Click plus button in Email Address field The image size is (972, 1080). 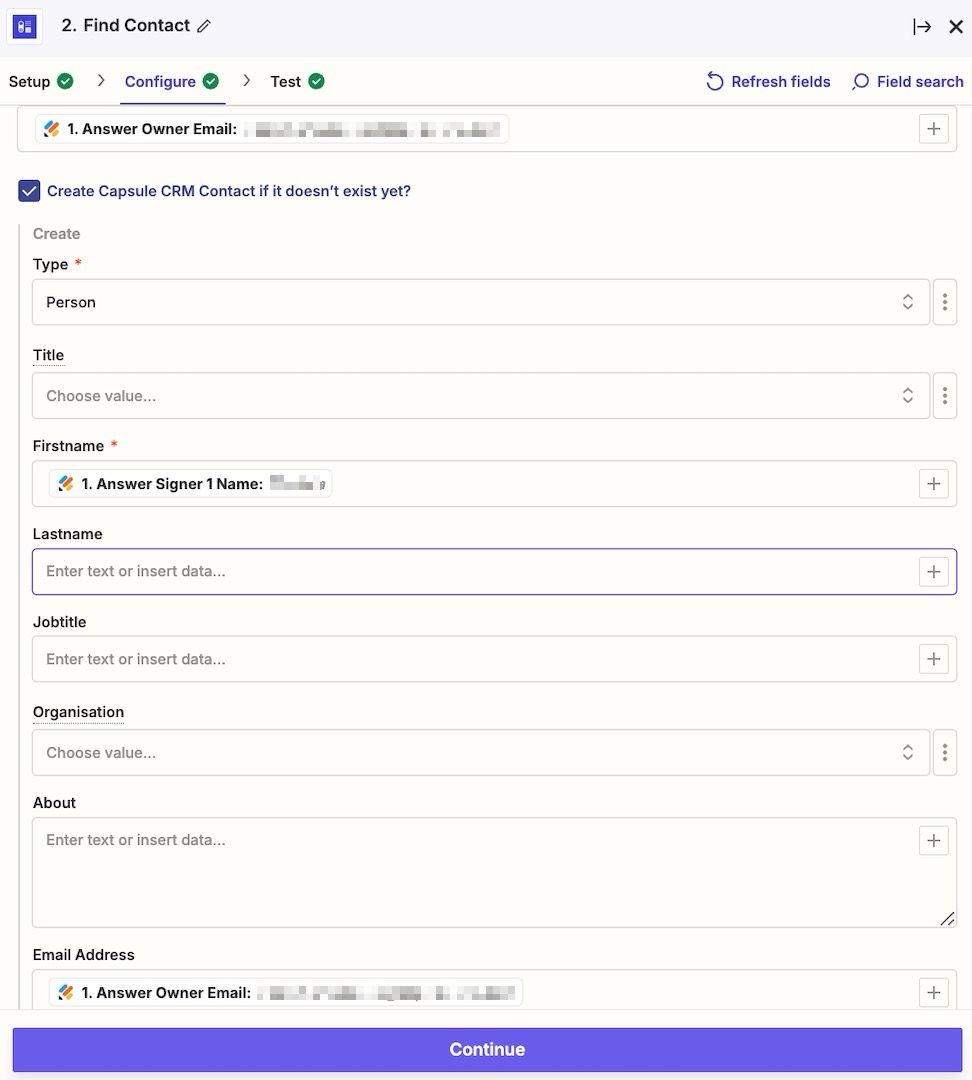tap(933, 993)
